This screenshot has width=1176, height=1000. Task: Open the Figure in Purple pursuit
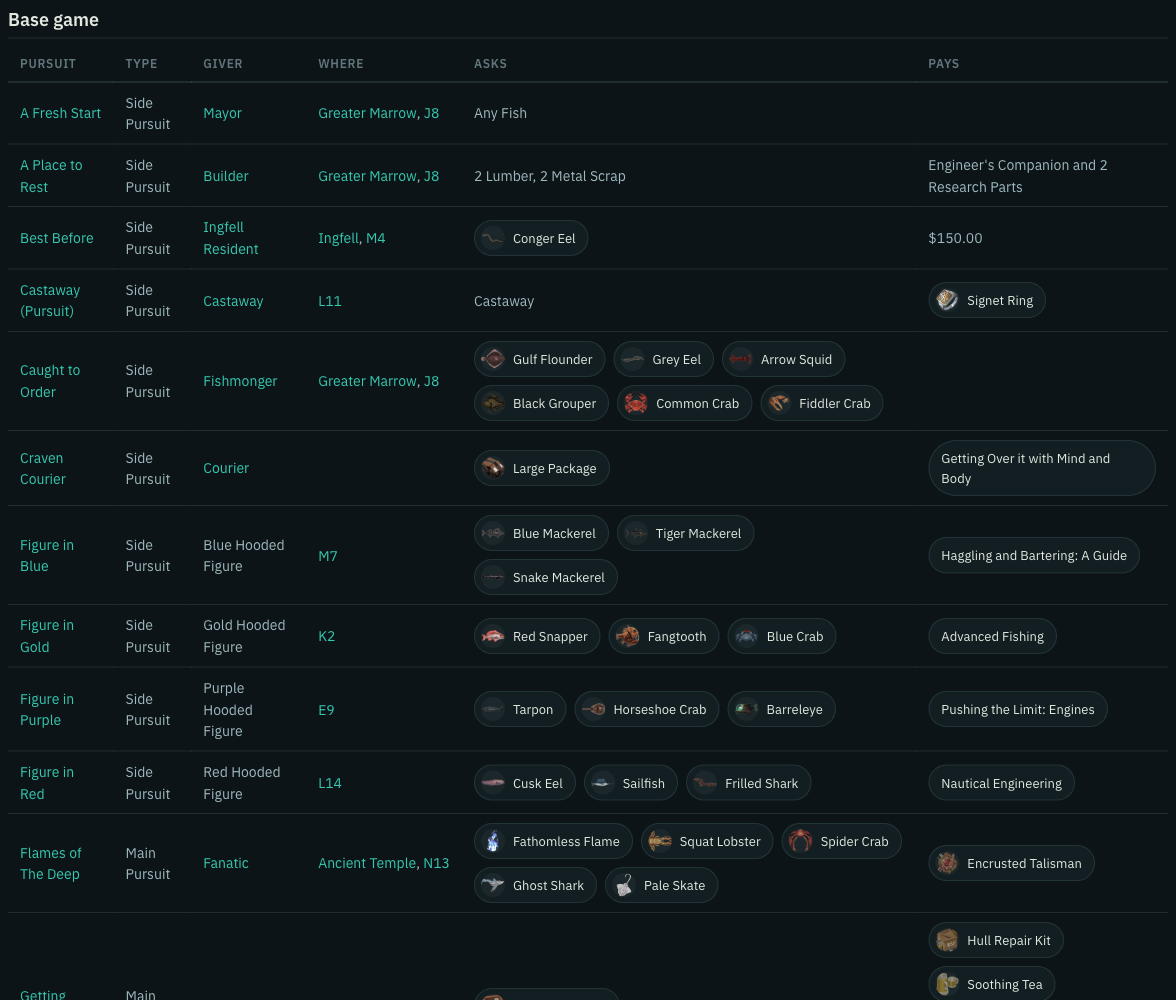[46, 710]
